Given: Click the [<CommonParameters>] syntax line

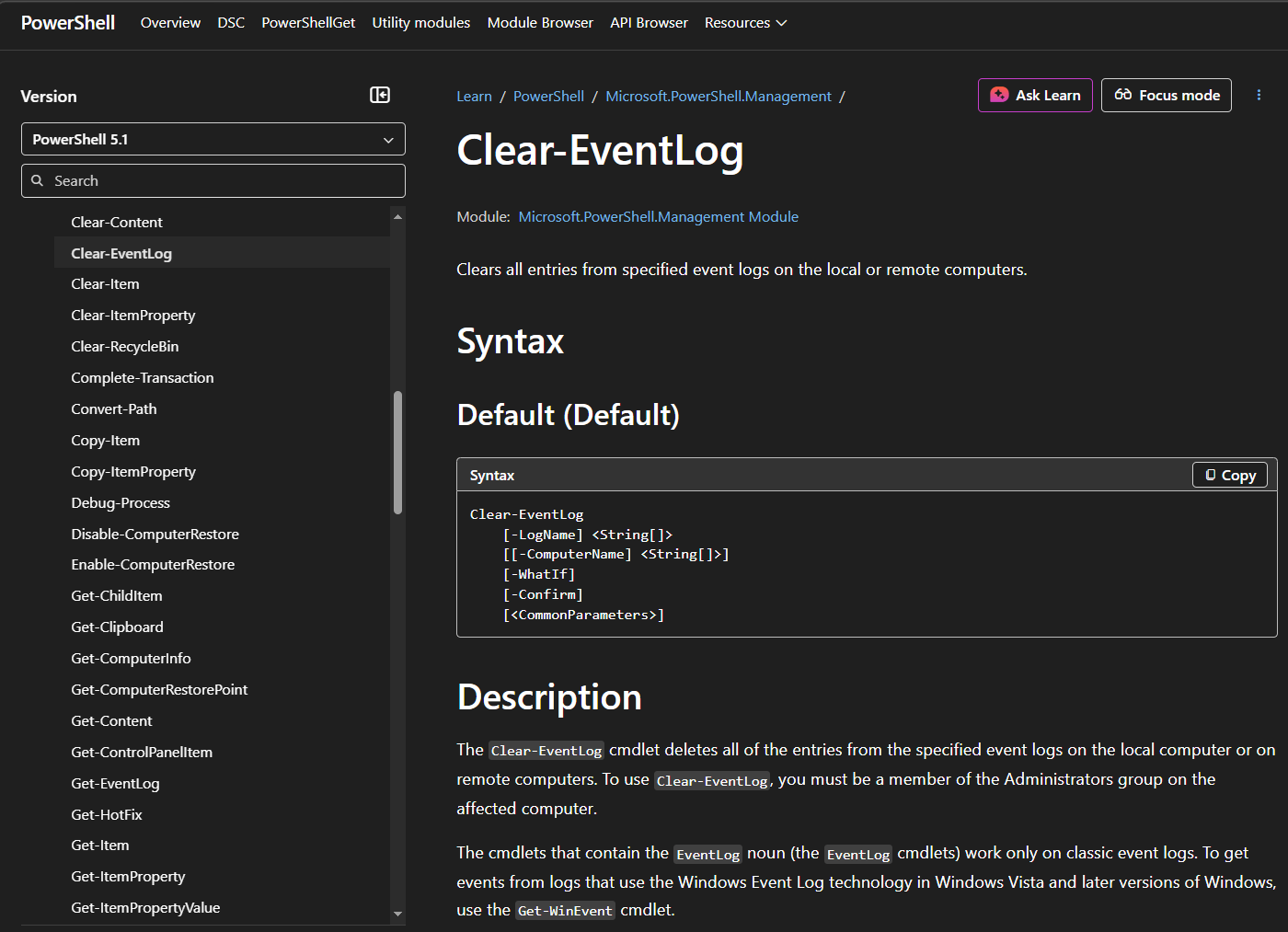Looking at the screenshot, I should [x=583, y=615].
